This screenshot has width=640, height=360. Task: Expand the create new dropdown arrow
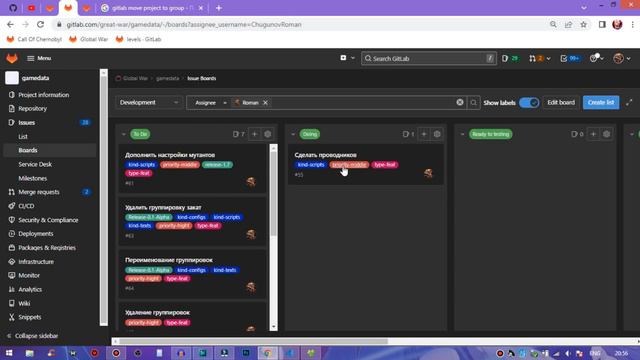[x=353, y=58]
